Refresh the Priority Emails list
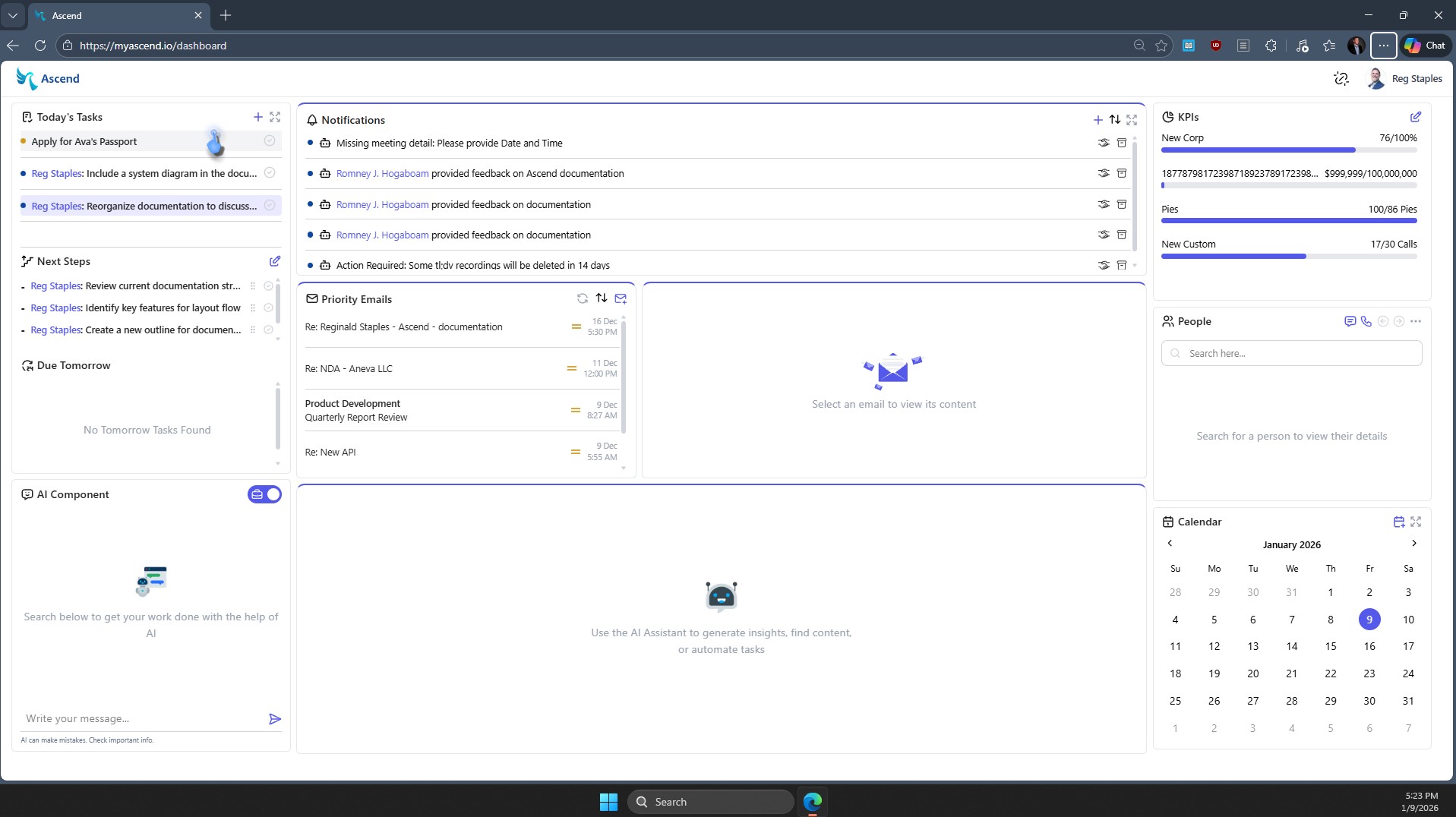 (x=583, y=298)
